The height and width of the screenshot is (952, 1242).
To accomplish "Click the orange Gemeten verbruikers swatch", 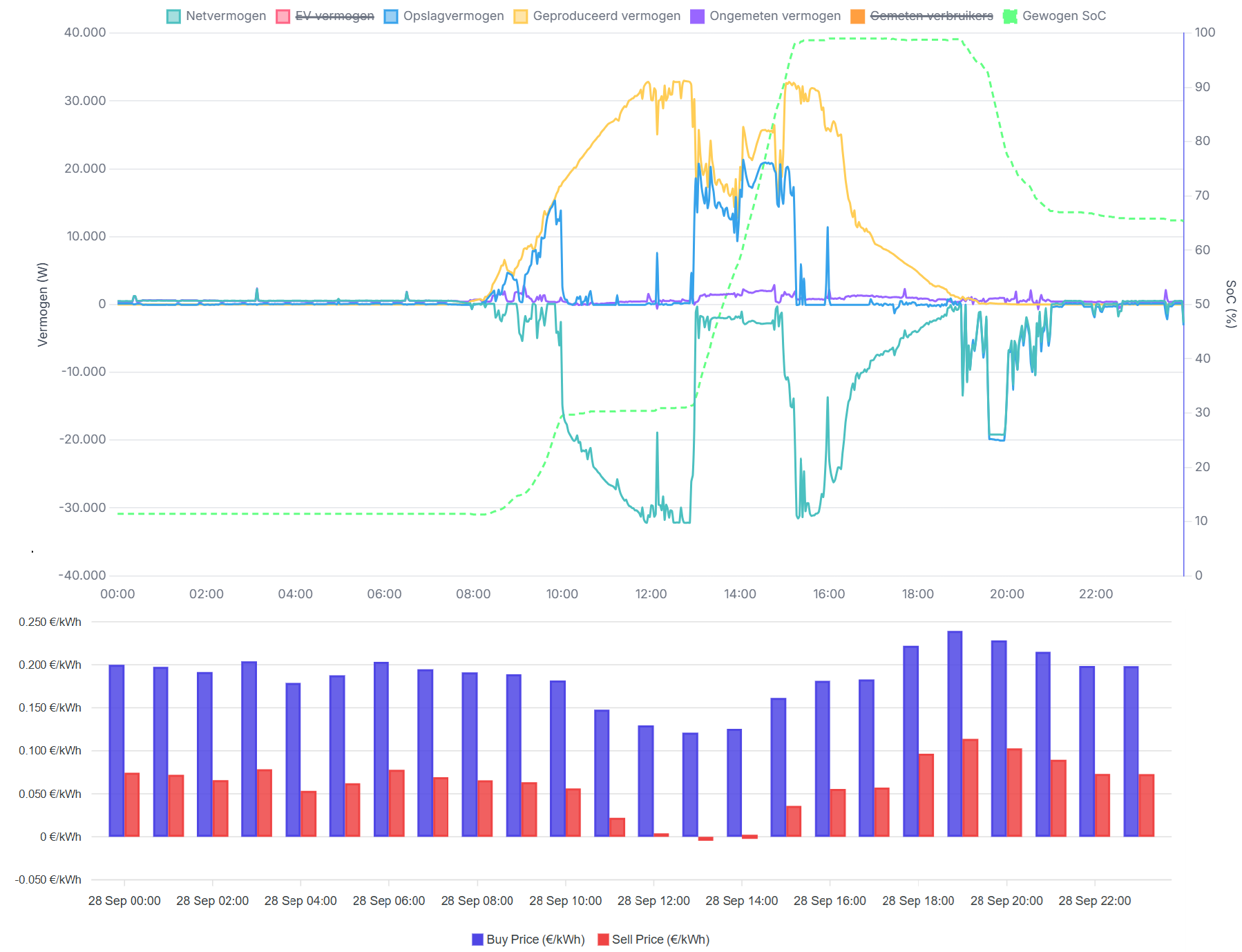I will [x=858, y=17].
